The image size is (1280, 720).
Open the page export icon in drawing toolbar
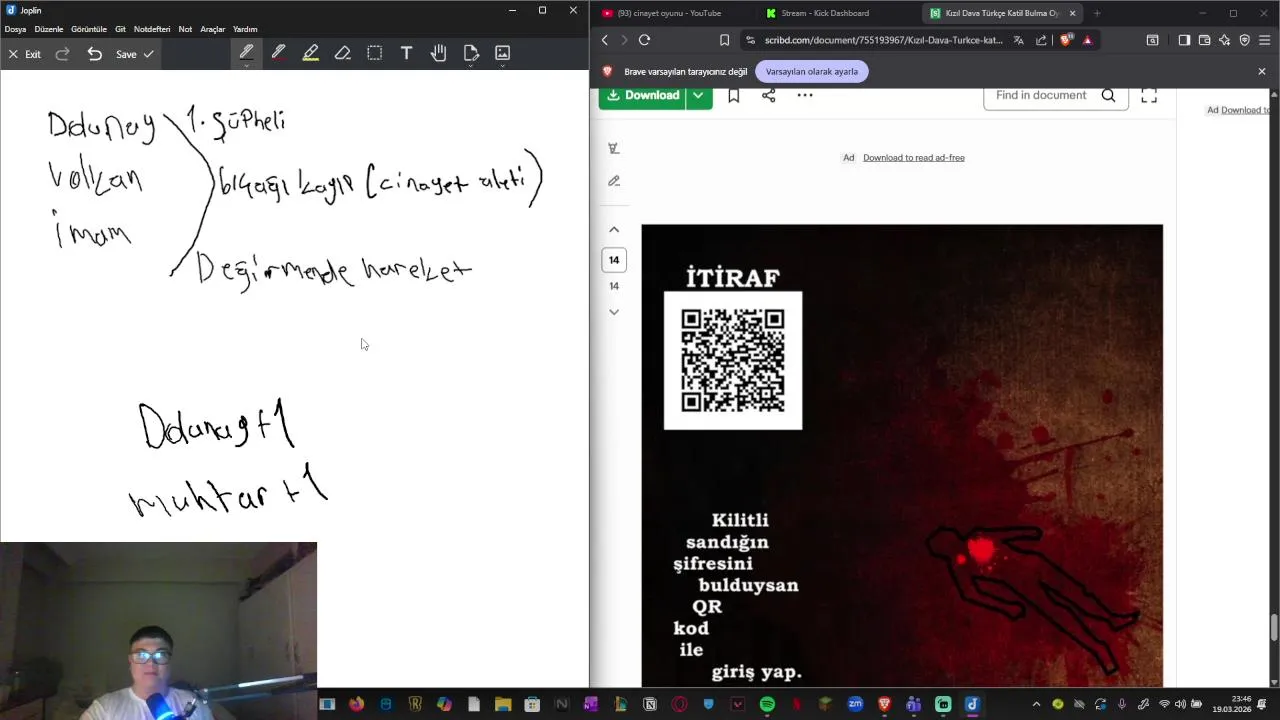pyautogui.click(x=471, y=53)
